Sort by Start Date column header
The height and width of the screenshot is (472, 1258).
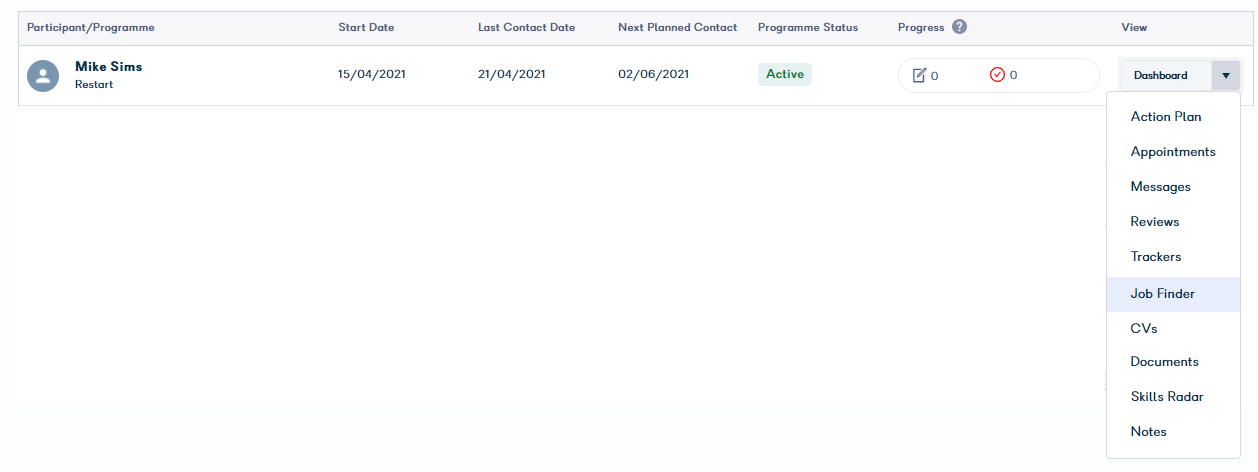(366, 27)
